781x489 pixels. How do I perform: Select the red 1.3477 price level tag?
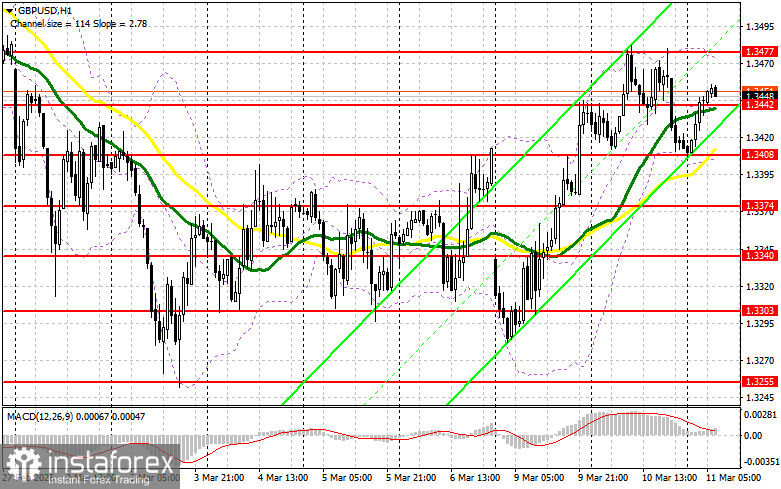click(x=760, y=52)
